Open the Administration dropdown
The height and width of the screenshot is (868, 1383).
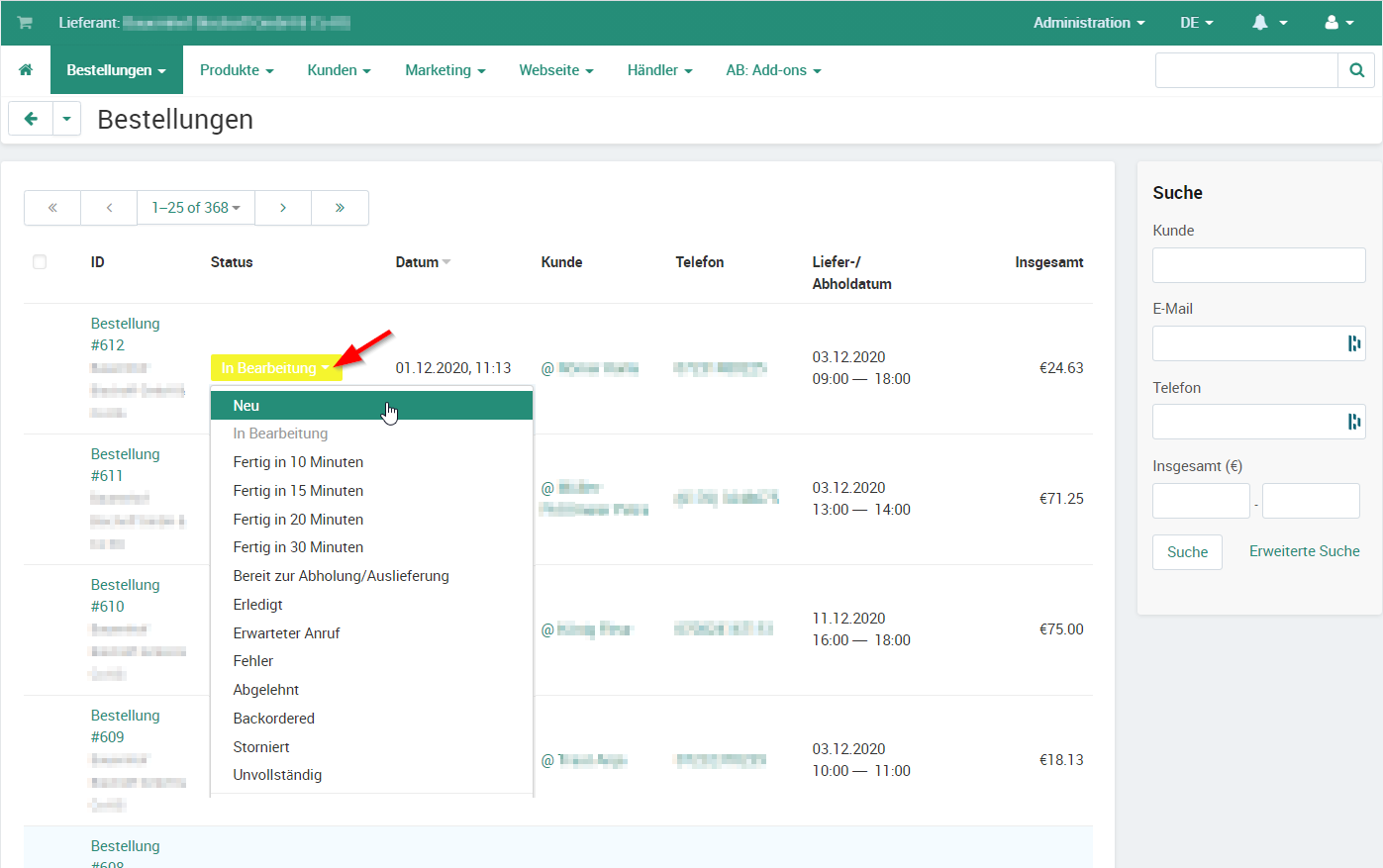pos(1089,23)
